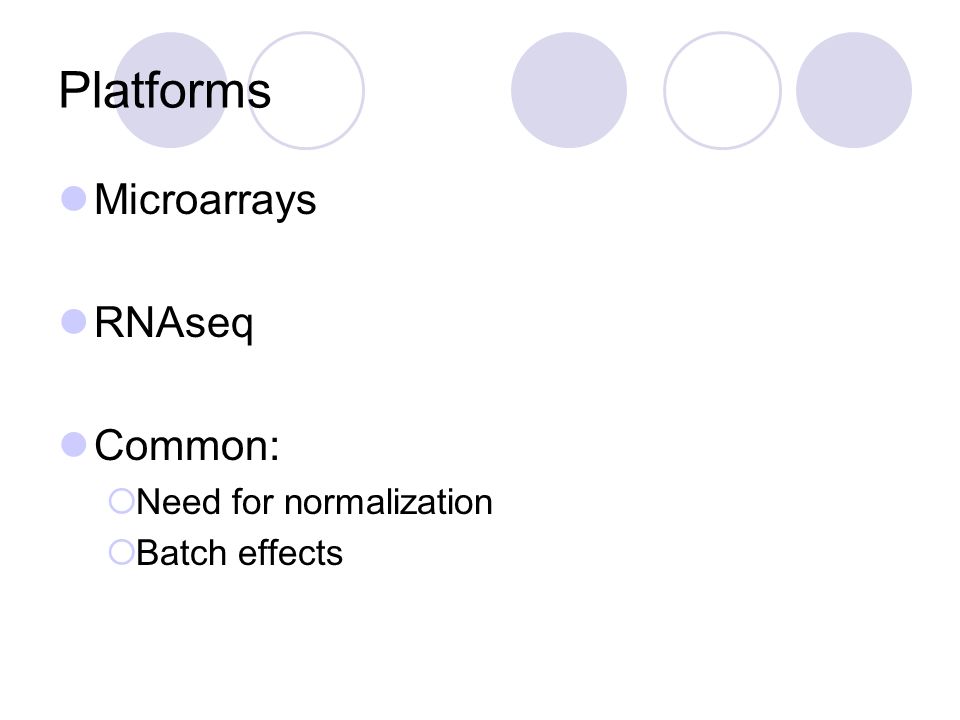Click the letter P in Platforms title
The height and width of the screenshot is (720, 960).
click(73, 90)
